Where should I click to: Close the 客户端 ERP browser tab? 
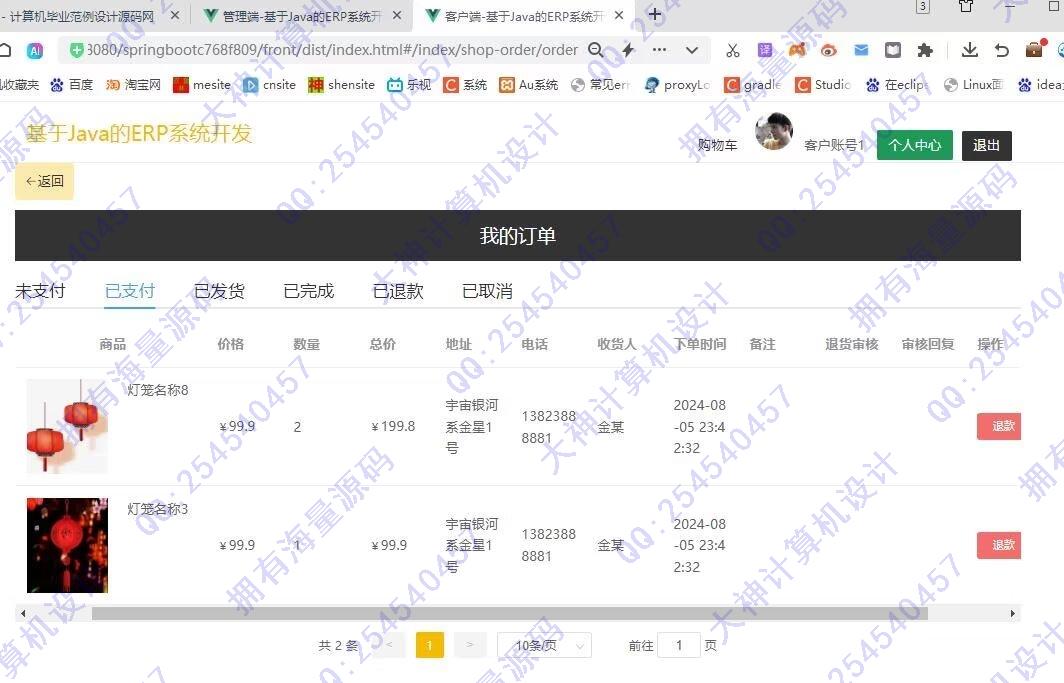[619, 15]
